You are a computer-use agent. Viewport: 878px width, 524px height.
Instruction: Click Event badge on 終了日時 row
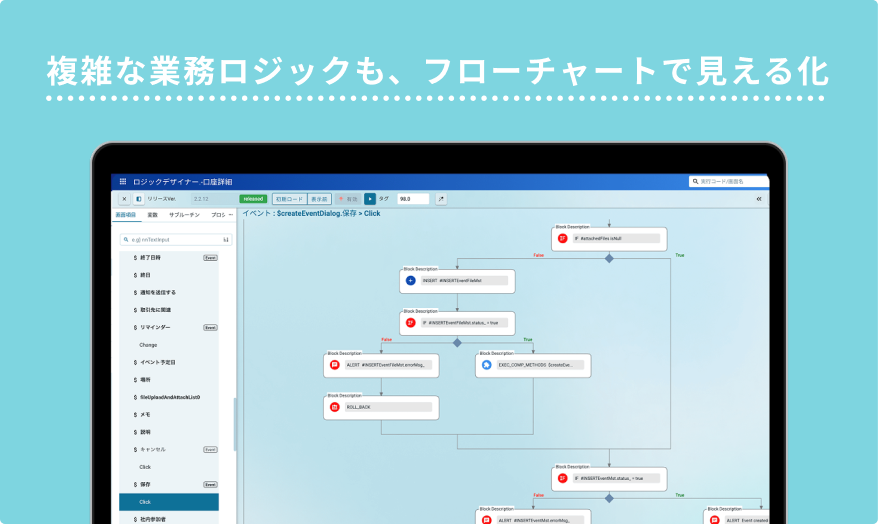click(210, 258)
